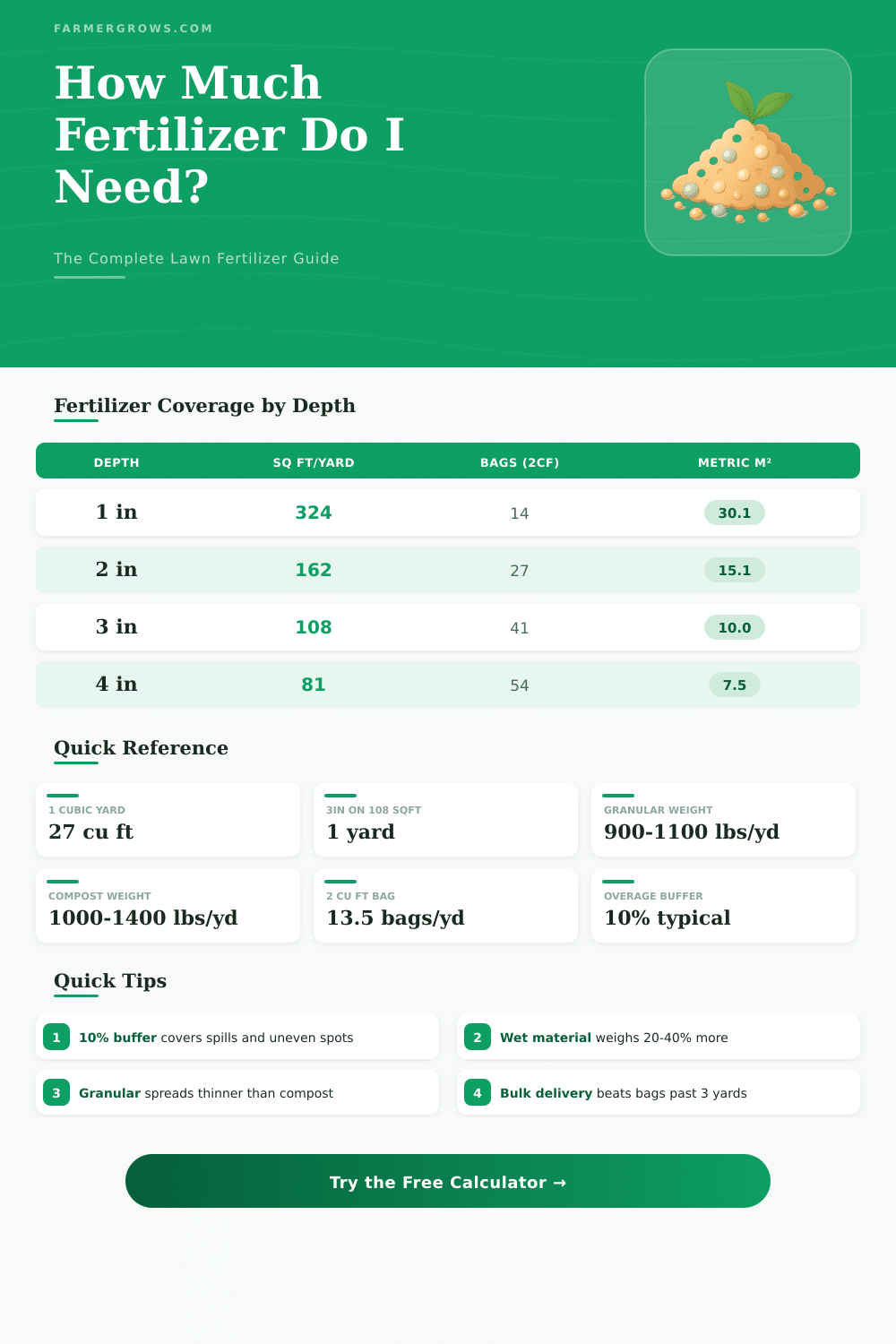Select the numbered badge for tip 2
896x1344 pixels.
tap(478, 1037)
